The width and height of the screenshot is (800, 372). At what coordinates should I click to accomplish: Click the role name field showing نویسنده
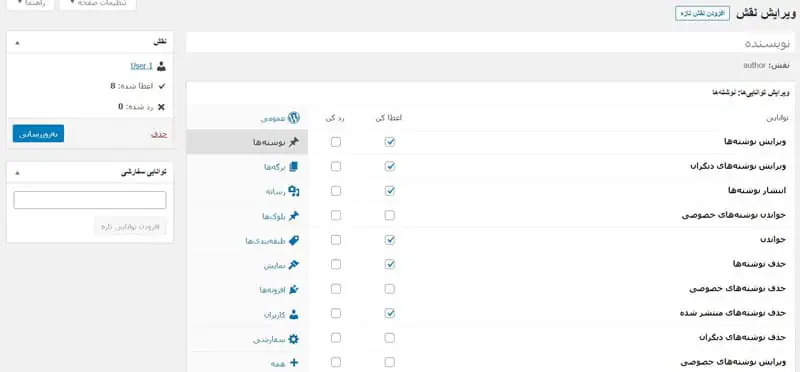pyautogui.click(x=490, y=43)
